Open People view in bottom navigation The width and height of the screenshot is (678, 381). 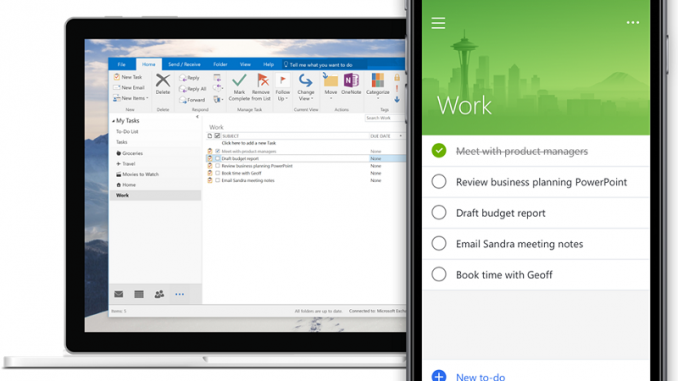[x=159, y=294]
